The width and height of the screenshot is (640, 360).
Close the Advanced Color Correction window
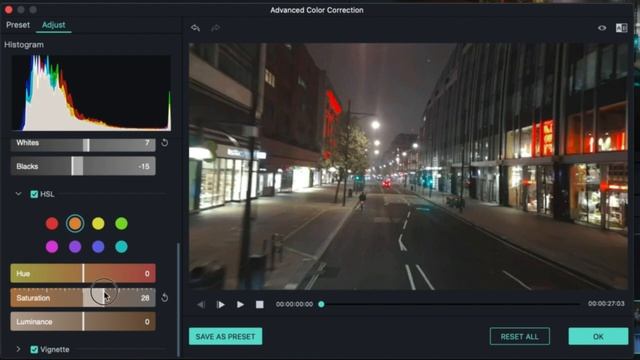point(9,9)
